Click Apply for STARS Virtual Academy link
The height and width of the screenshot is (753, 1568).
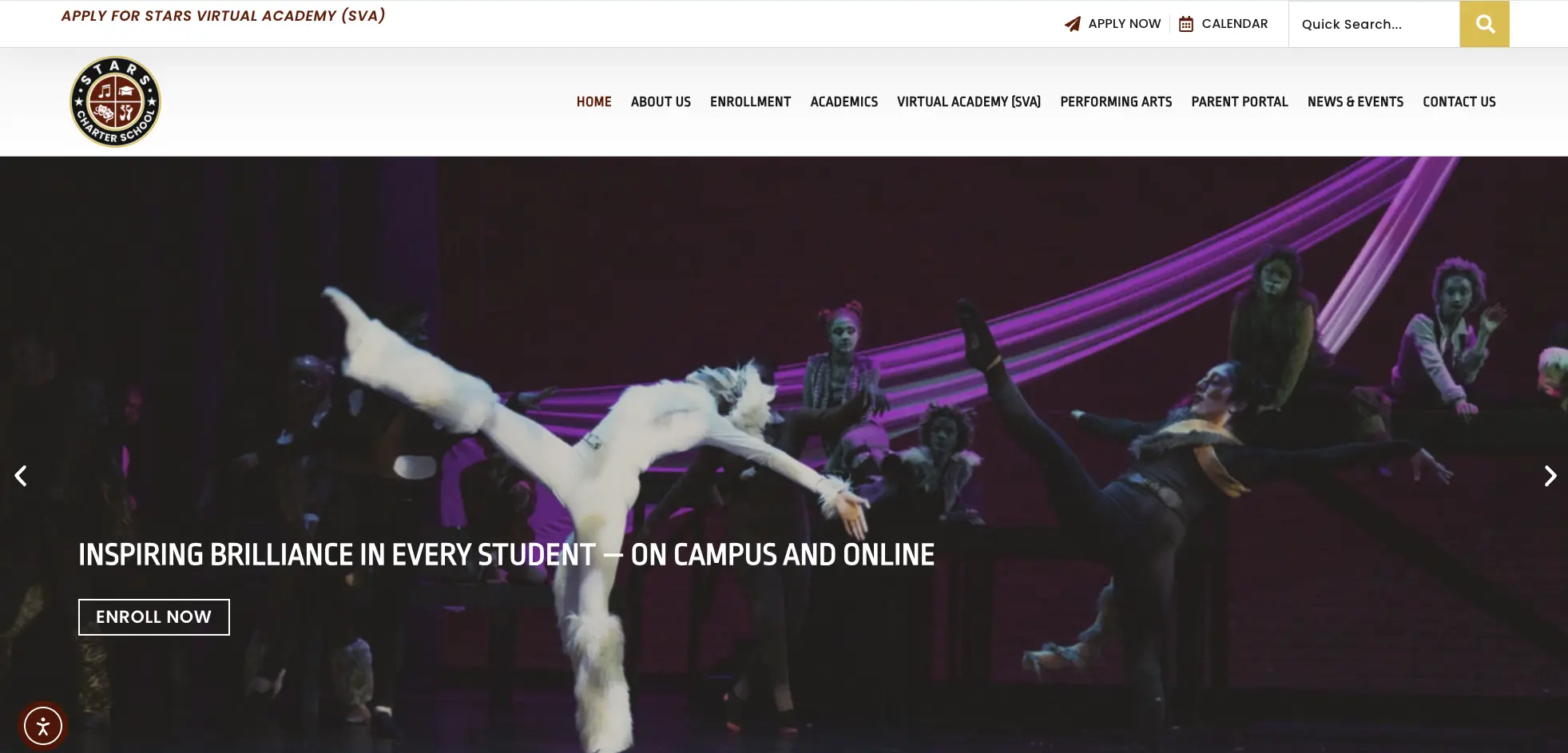223,16
